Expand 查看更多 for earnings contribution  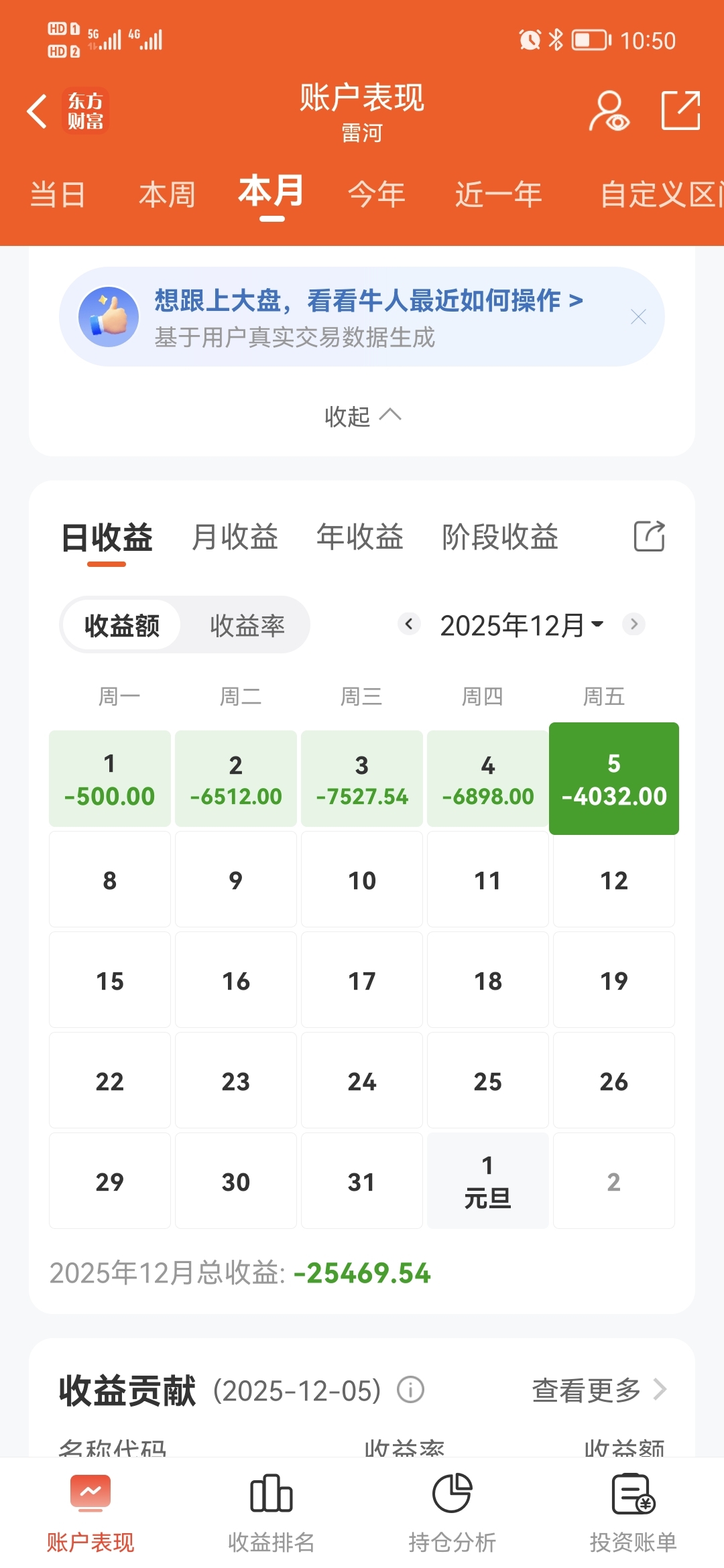pos(599,1390)
